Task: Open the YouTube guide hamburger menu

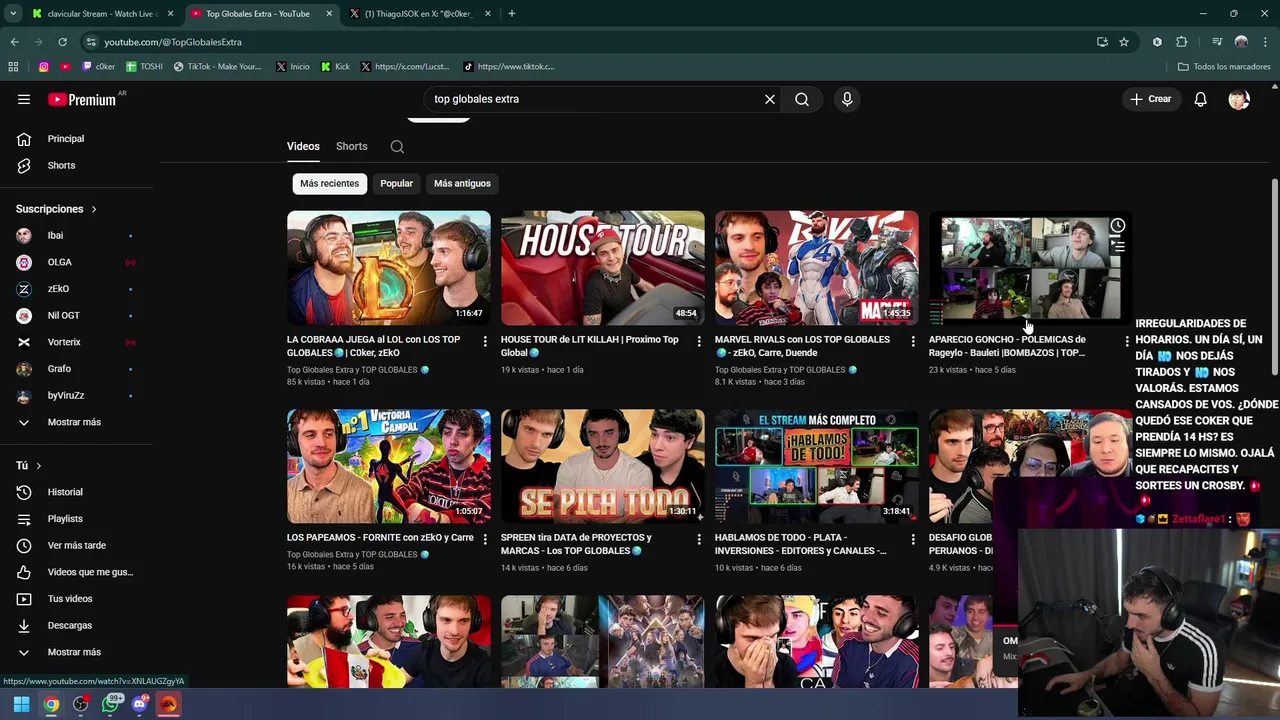Action: pos(24,99)
